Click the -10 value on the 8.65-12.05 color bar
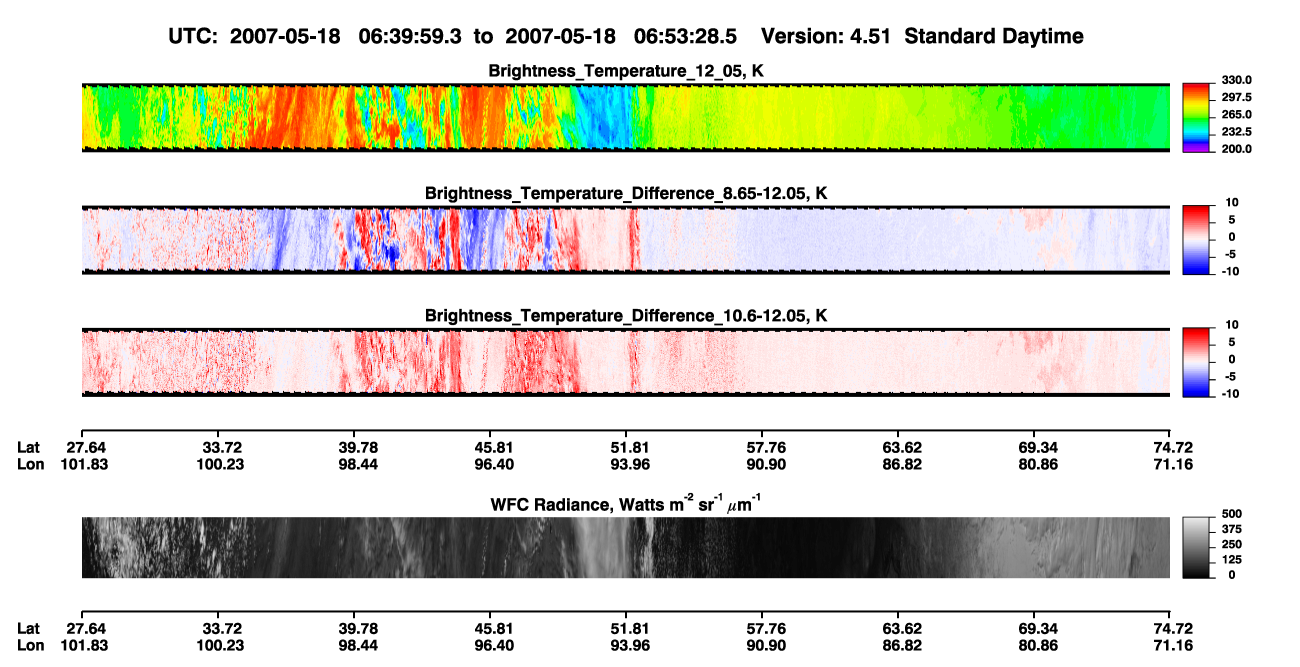 [1232, 271]
